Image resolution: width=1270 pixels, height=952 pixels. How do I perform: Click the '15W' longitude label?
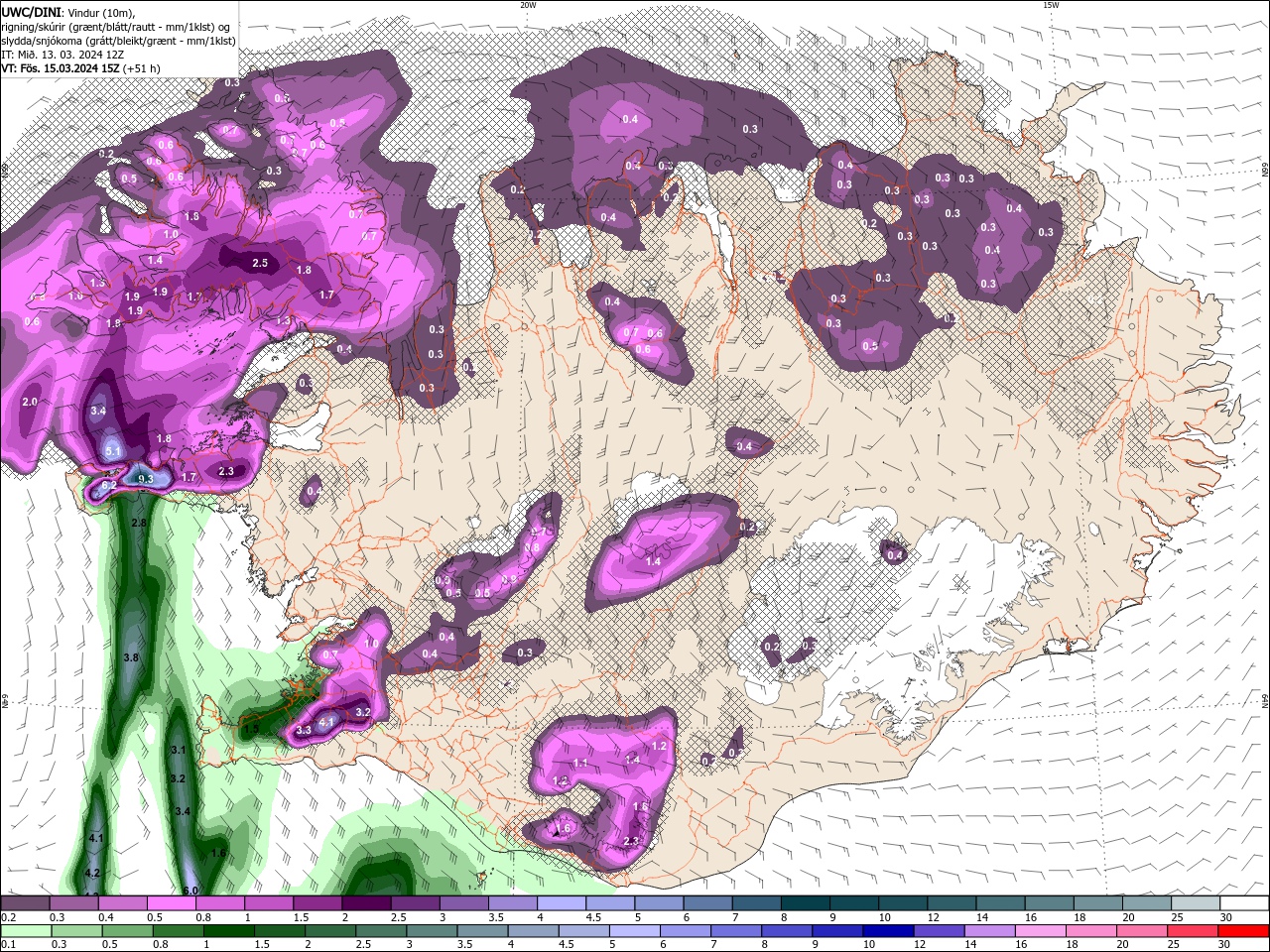1051,5
